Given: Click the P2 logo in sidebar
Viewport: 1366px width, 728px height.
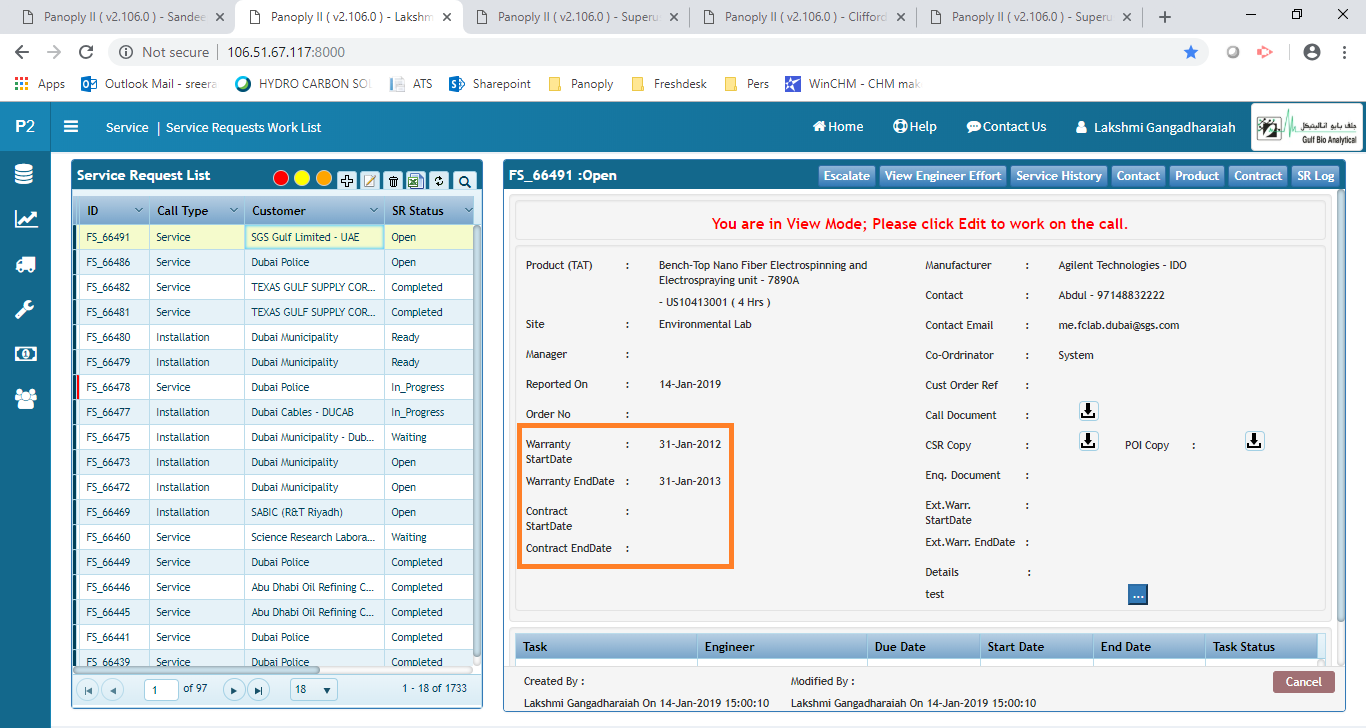Looking at the screenshot, I should pos(25,127).
